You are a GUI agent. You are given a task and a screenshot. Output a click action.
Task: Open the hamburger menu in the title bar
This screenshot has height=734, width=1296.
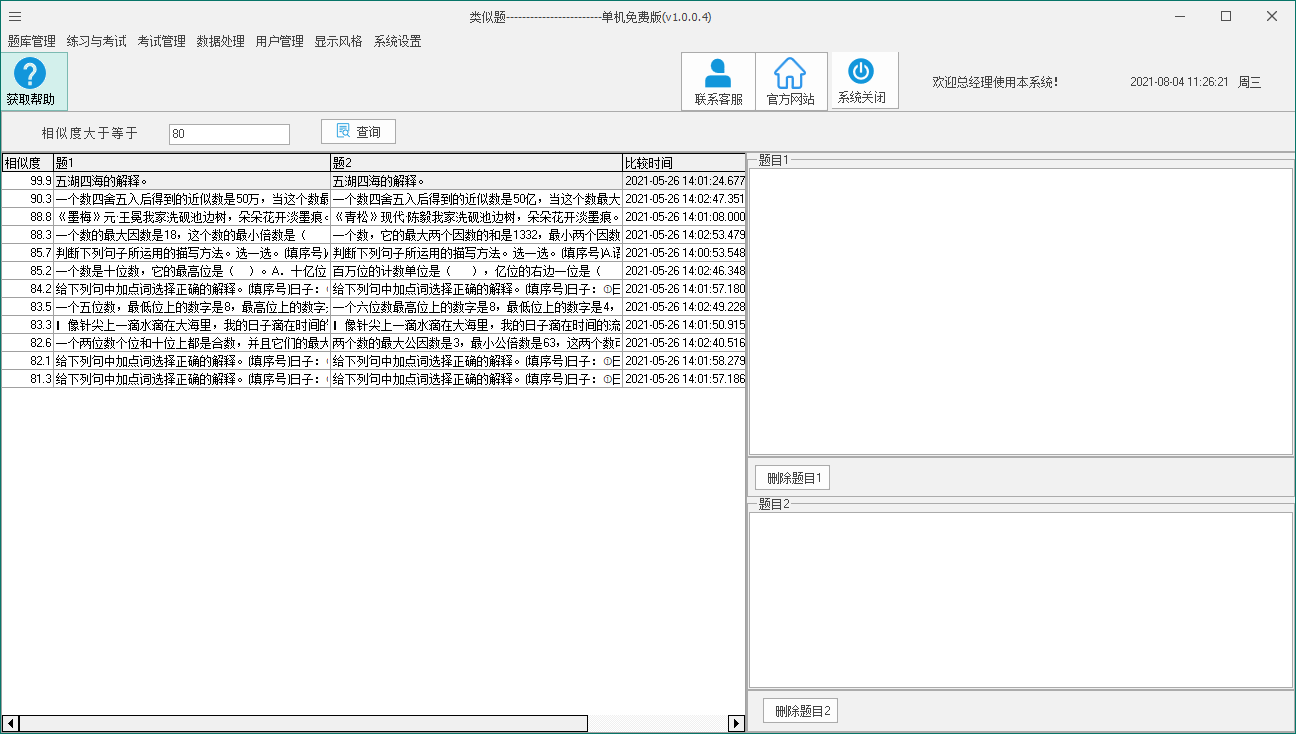[x=14, y=16]
